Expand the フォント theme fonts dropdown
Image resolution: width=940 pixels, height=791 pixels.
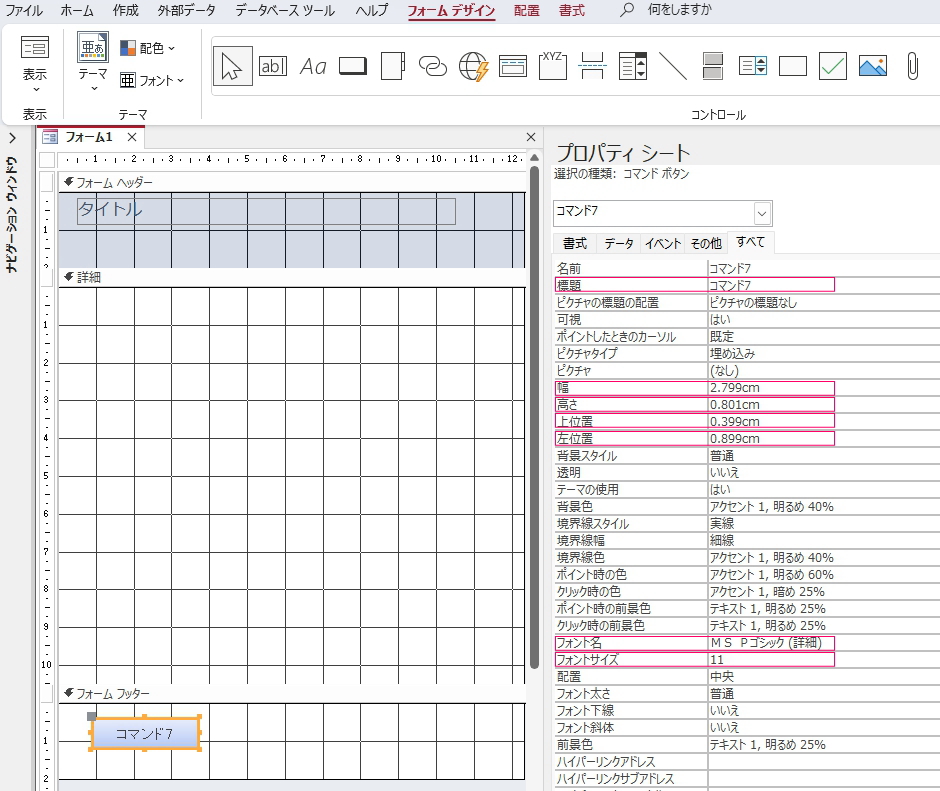pyautogui.click(x=152, y=80)
